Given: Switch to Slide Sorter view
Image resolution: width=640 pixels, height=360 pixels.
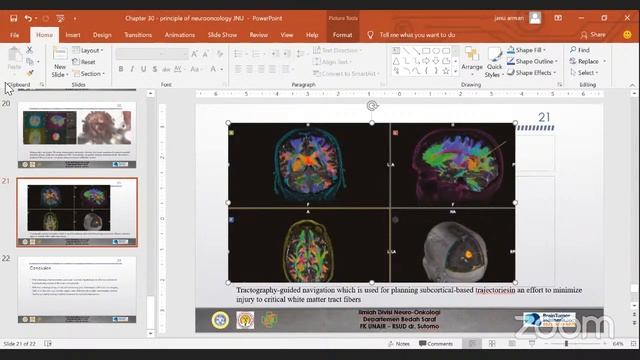Looking at the screenshot, I should click(492, 344).
